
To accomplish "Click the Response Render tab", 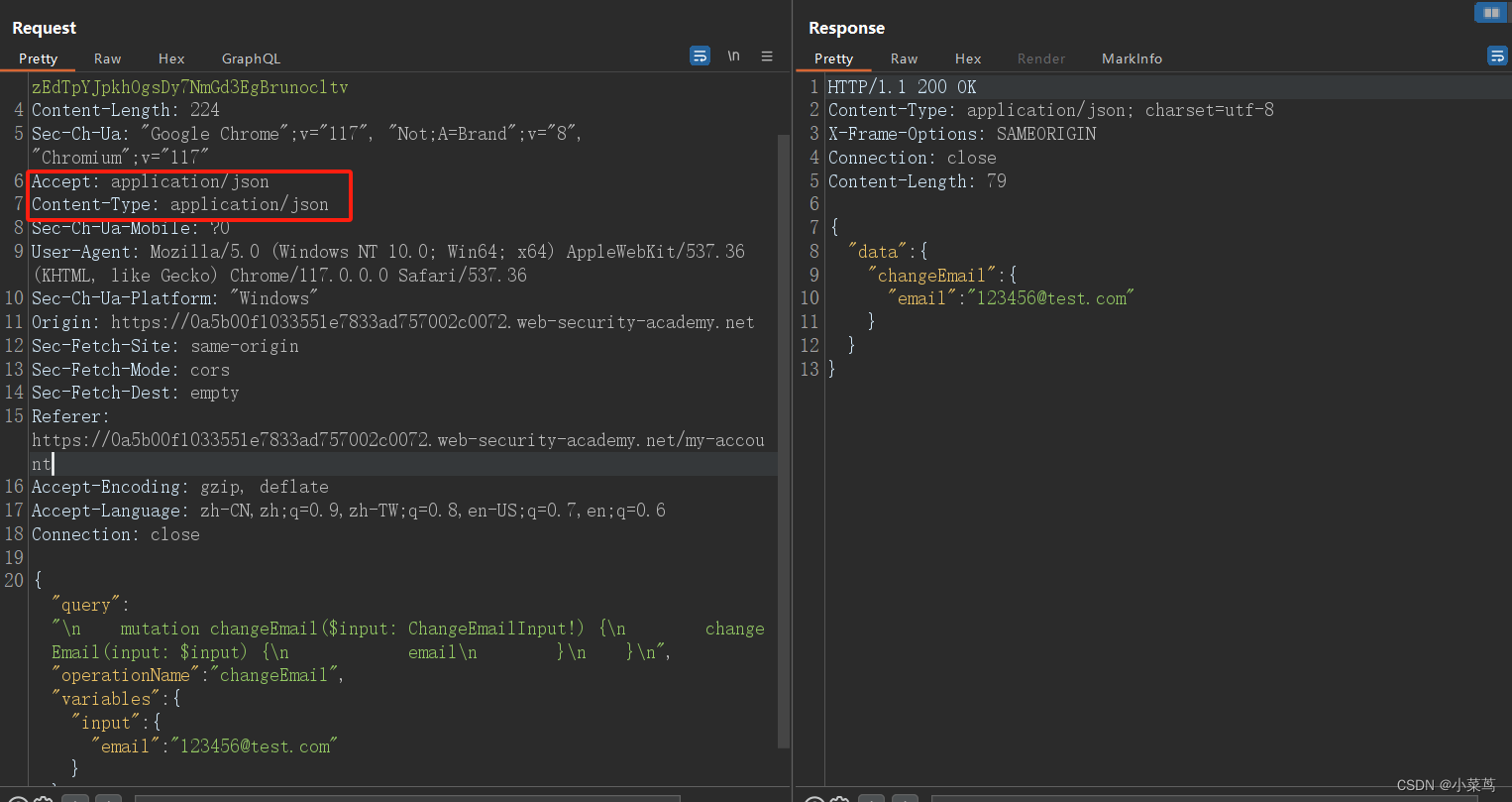I will pos(1041,58).
